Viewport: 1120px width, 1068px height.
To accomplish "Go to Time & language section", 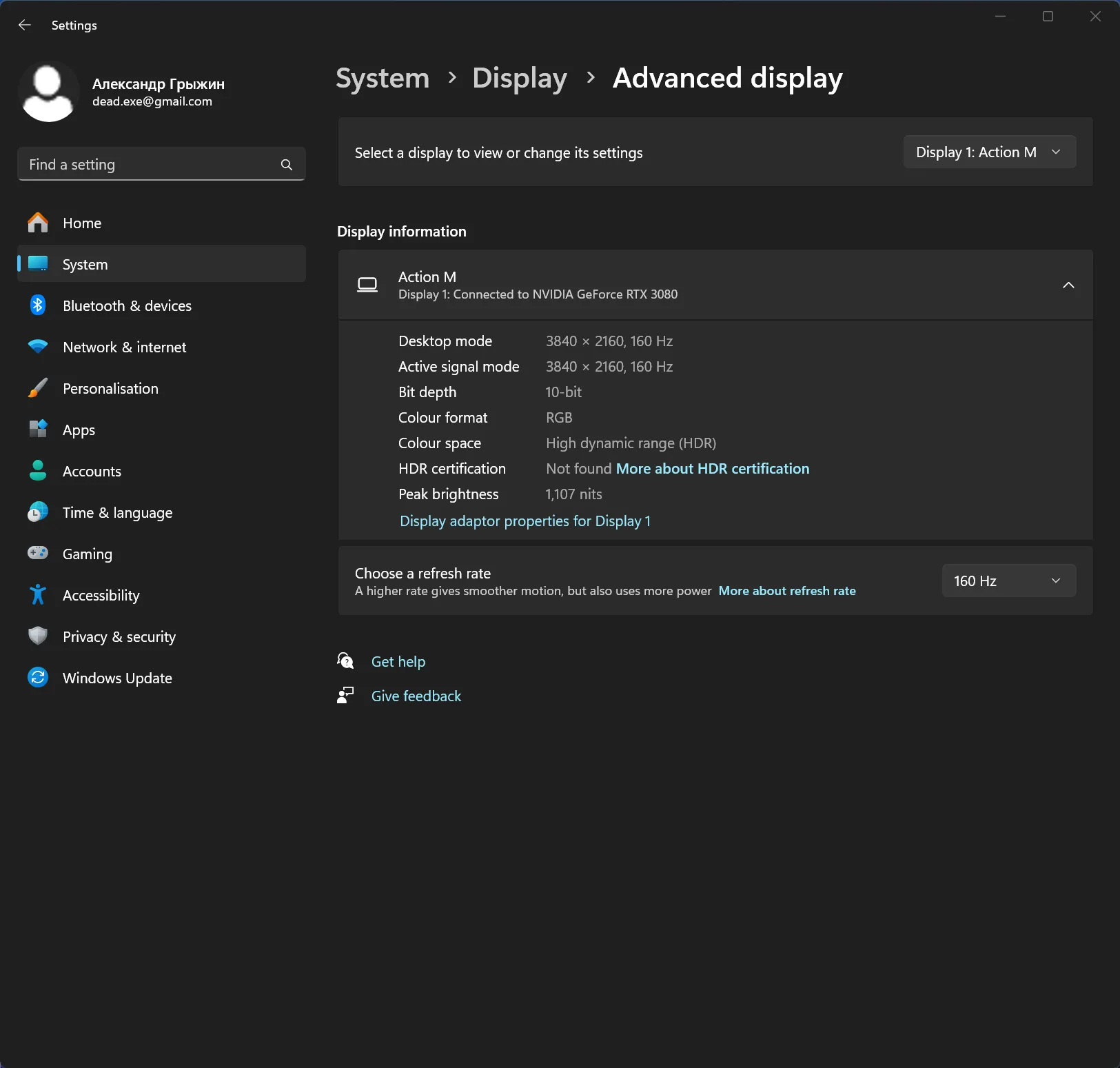I will coord(117,513).
